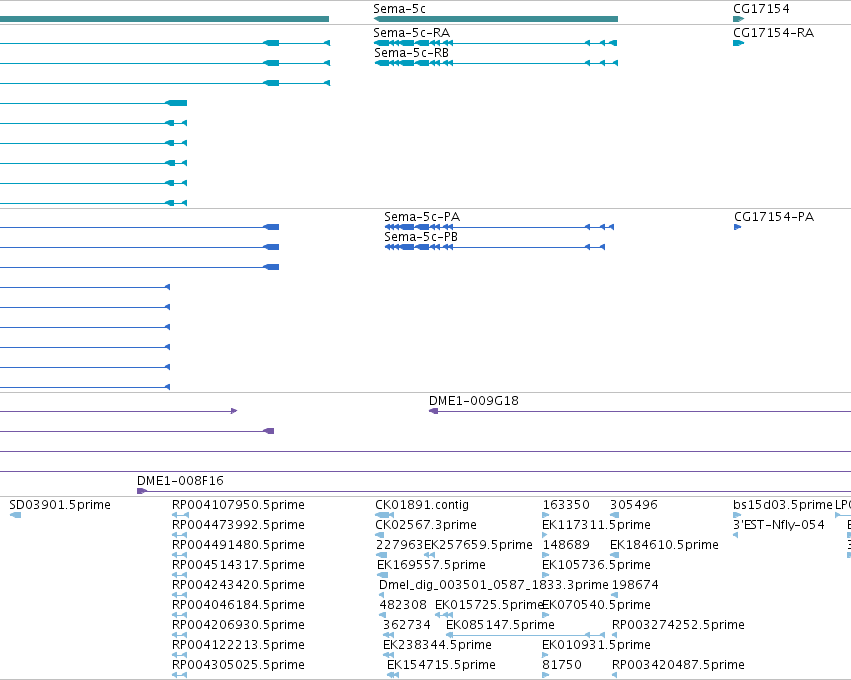Open the SD03901.5prime EST label

60,505
